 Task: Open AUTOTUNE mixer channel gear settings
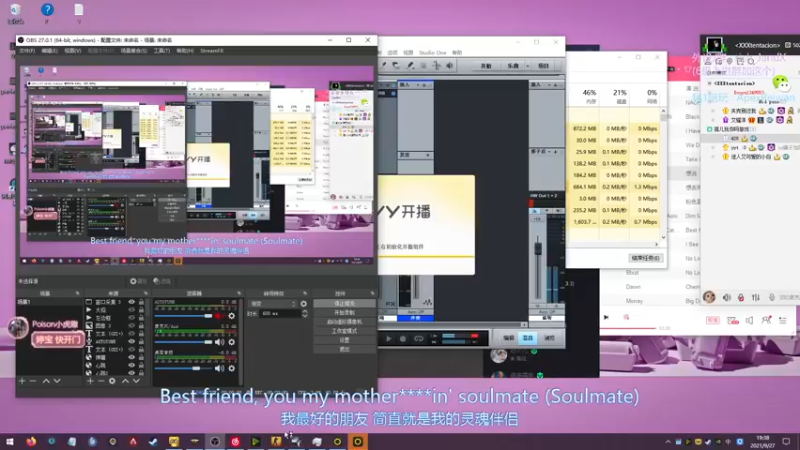(x=232, y=316)
